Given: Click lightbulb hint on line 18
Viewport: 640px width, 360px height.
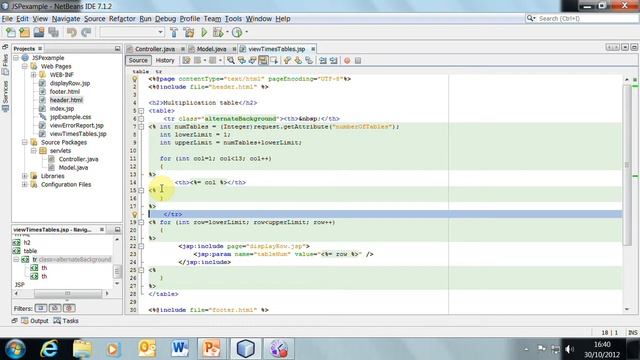Looking at the screenshot, I should [x=135, y=214].
